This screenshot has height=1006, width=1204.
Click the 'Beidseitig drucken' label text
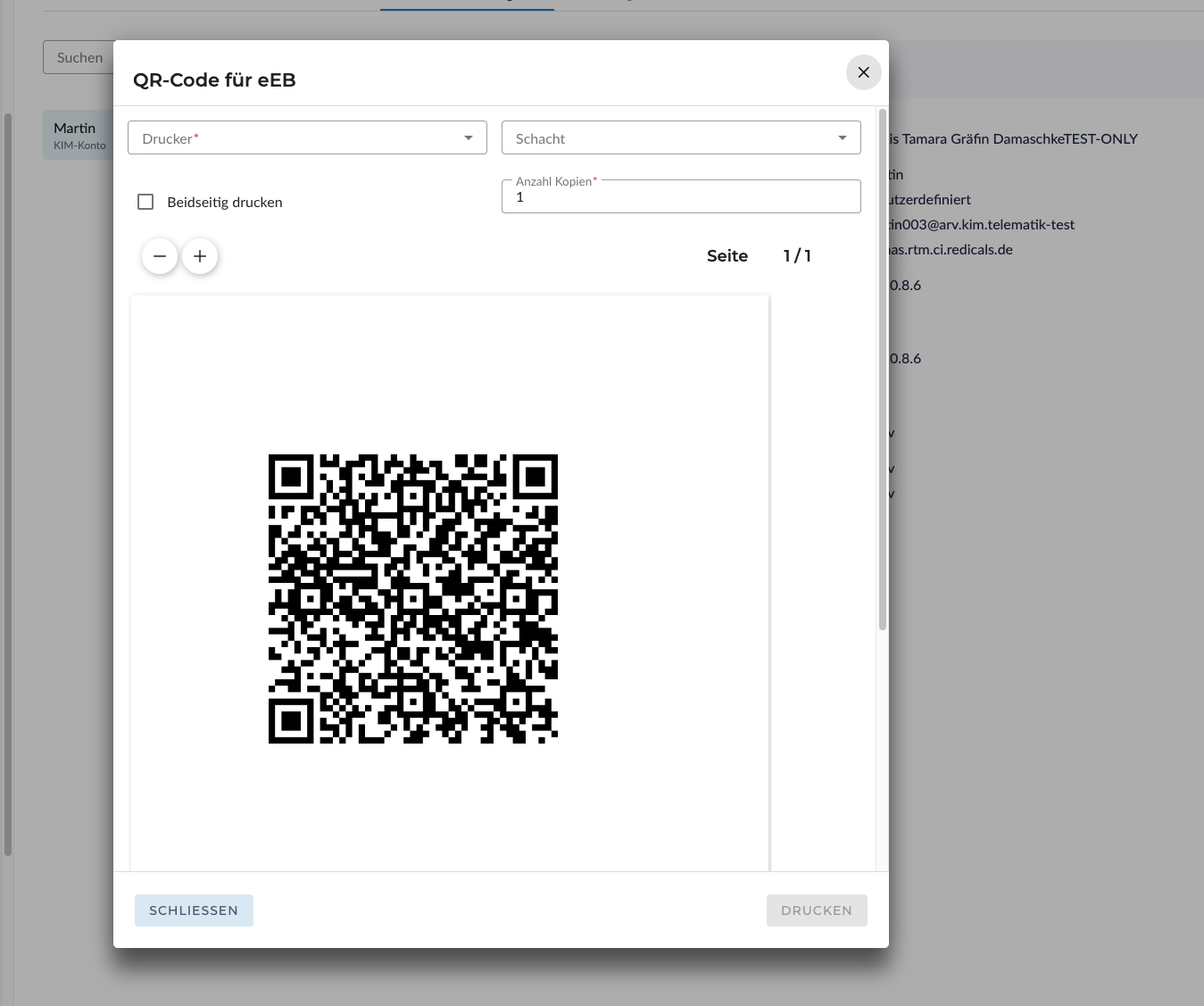pos(225,203)
